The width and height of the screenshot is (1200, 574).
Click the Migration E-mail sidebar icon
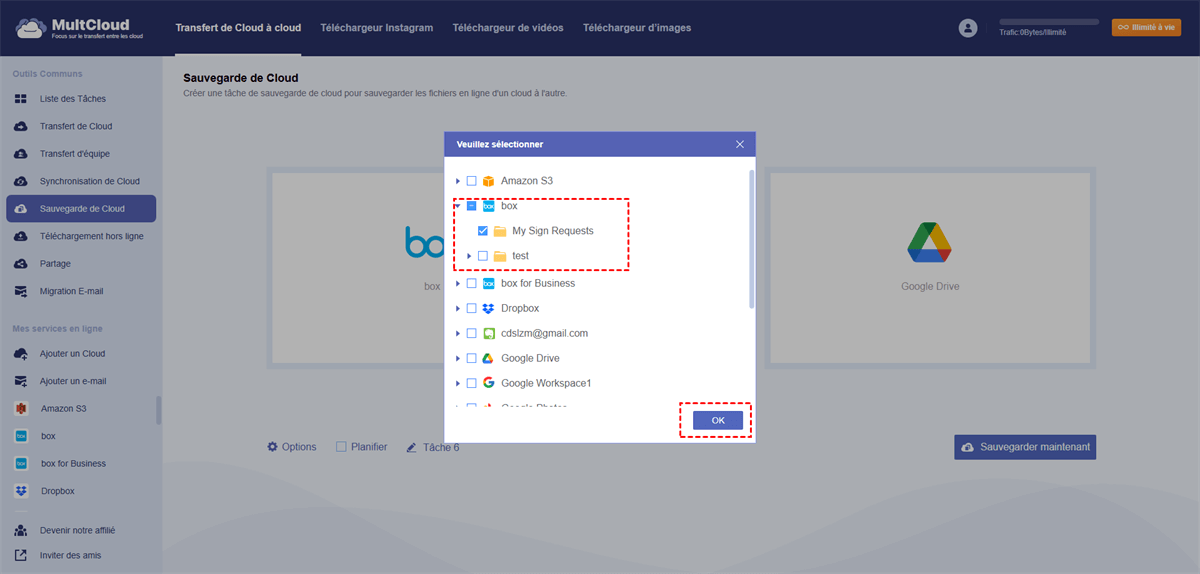click(21, 291)
